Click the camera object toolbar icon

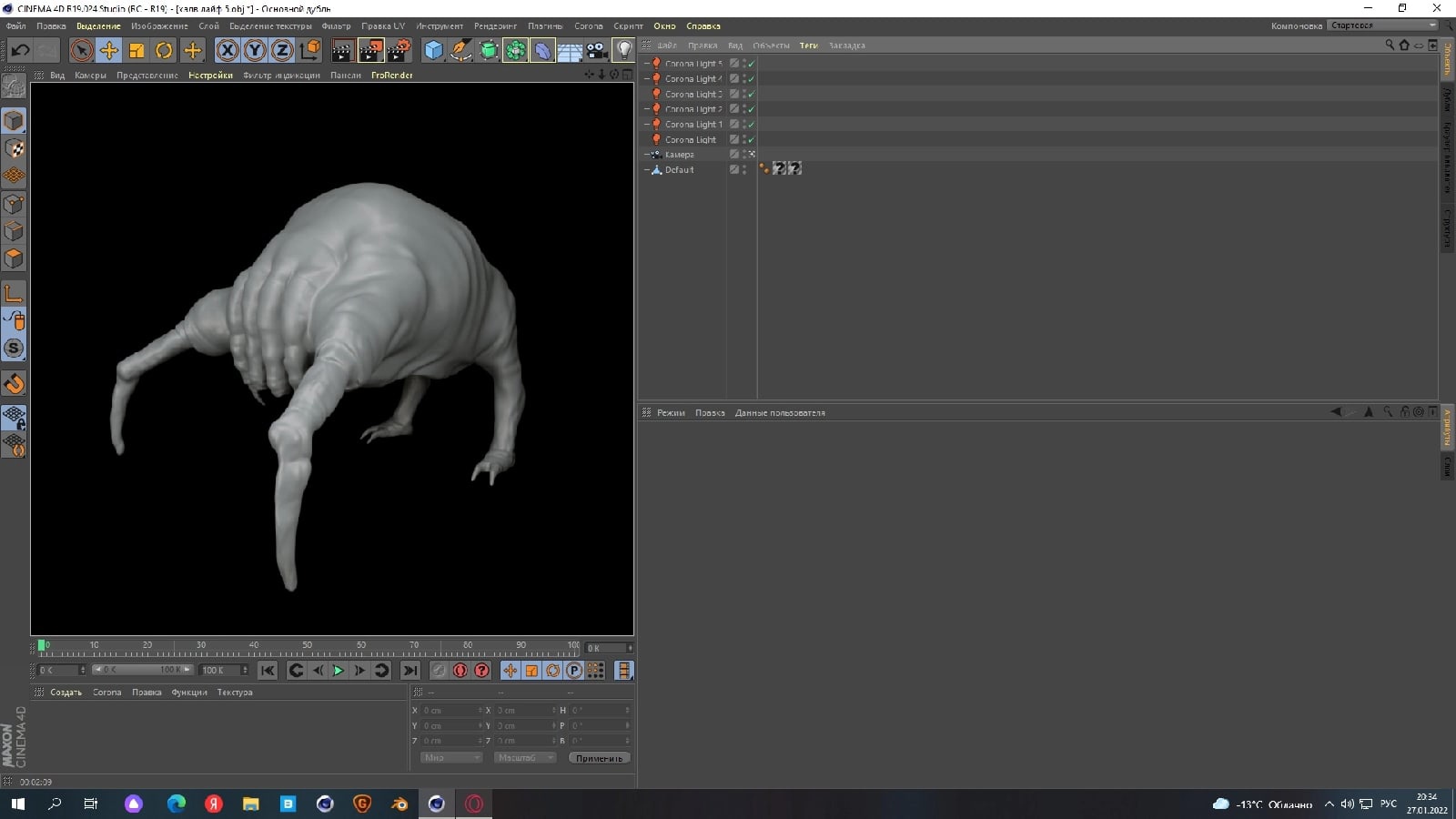tap(597, 51)
